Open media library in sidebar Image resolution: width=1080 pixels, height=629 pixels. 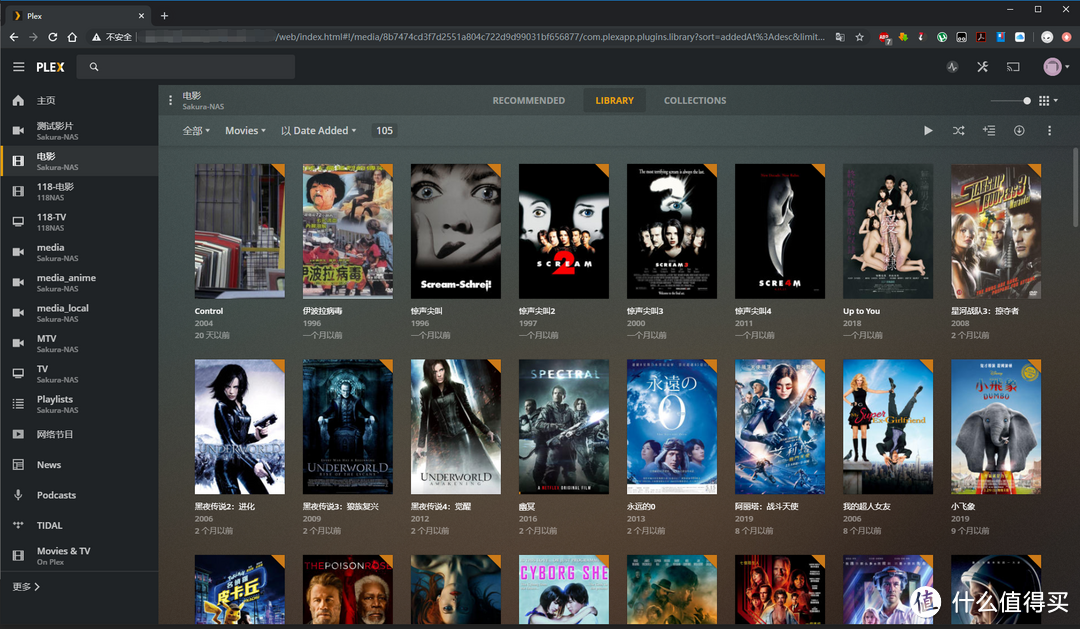tap(79, 251)
